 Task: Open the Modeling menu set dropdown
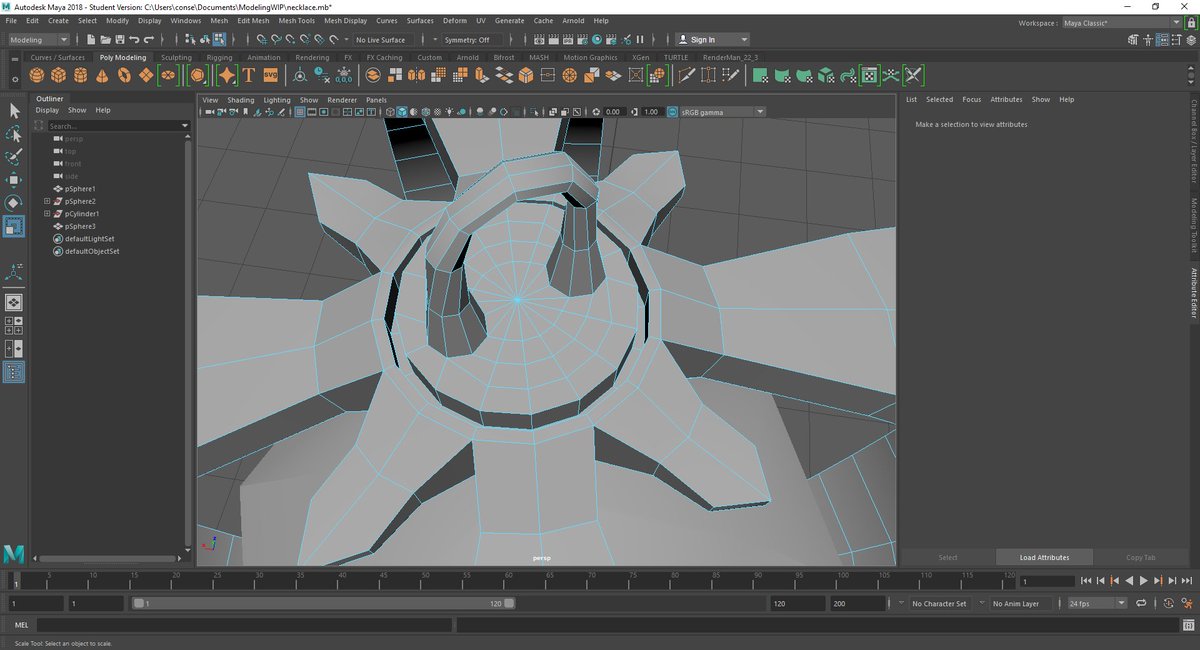[39, 40]
